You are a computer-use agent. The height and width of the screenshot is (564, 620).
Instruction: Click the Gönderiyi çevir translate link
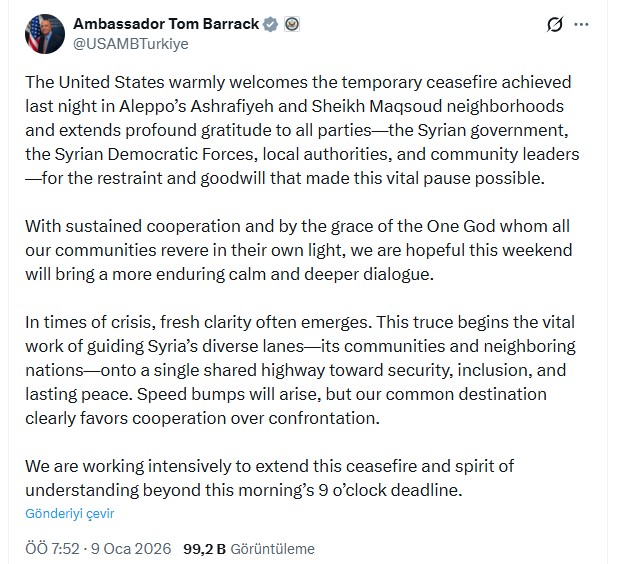click(x=71, y=513)
